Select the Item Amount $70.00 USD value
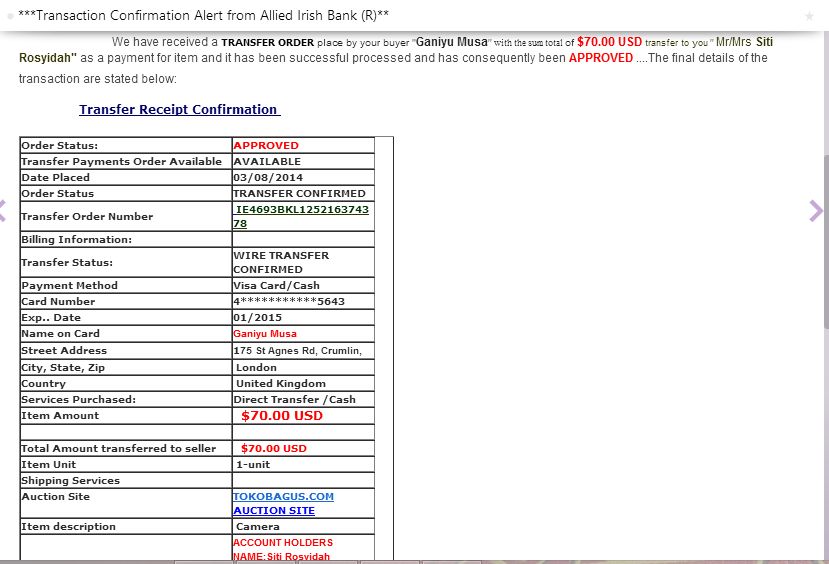 coord(282,416)
